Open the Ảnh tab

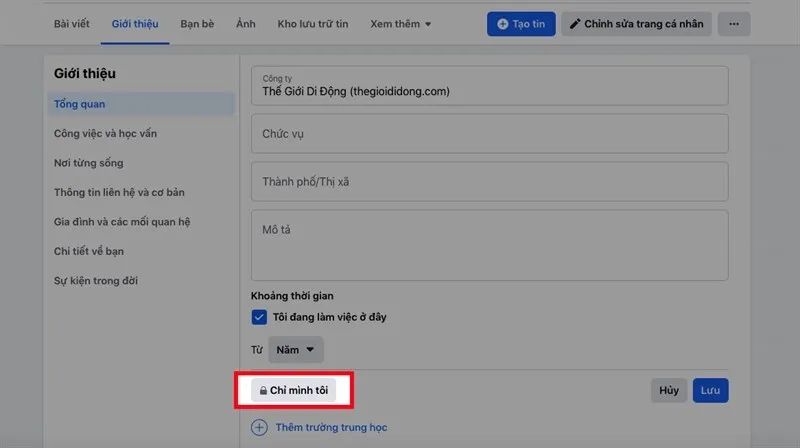245,24
